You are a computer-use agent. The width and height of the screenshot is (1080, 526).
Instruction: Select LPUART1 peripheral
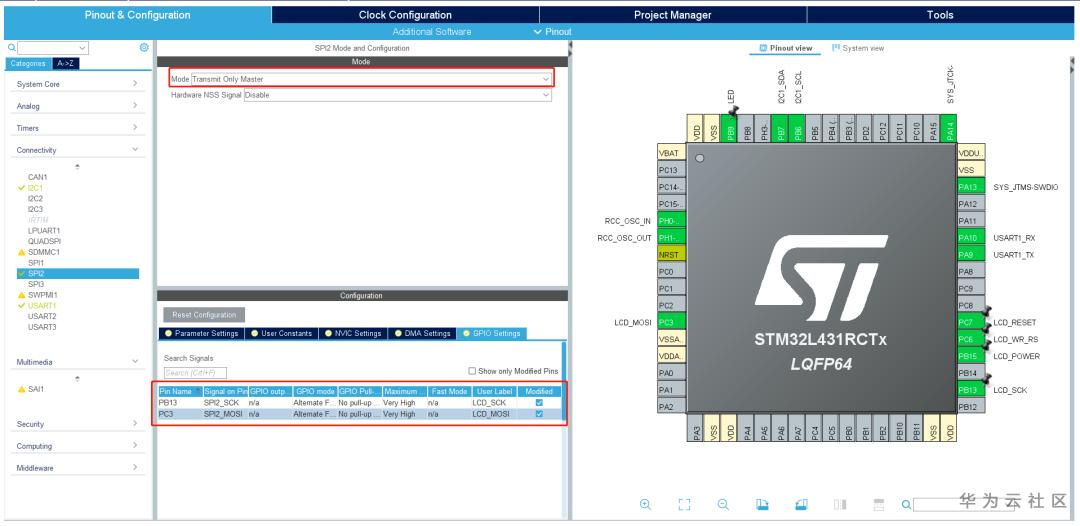(x=43, y=231)
